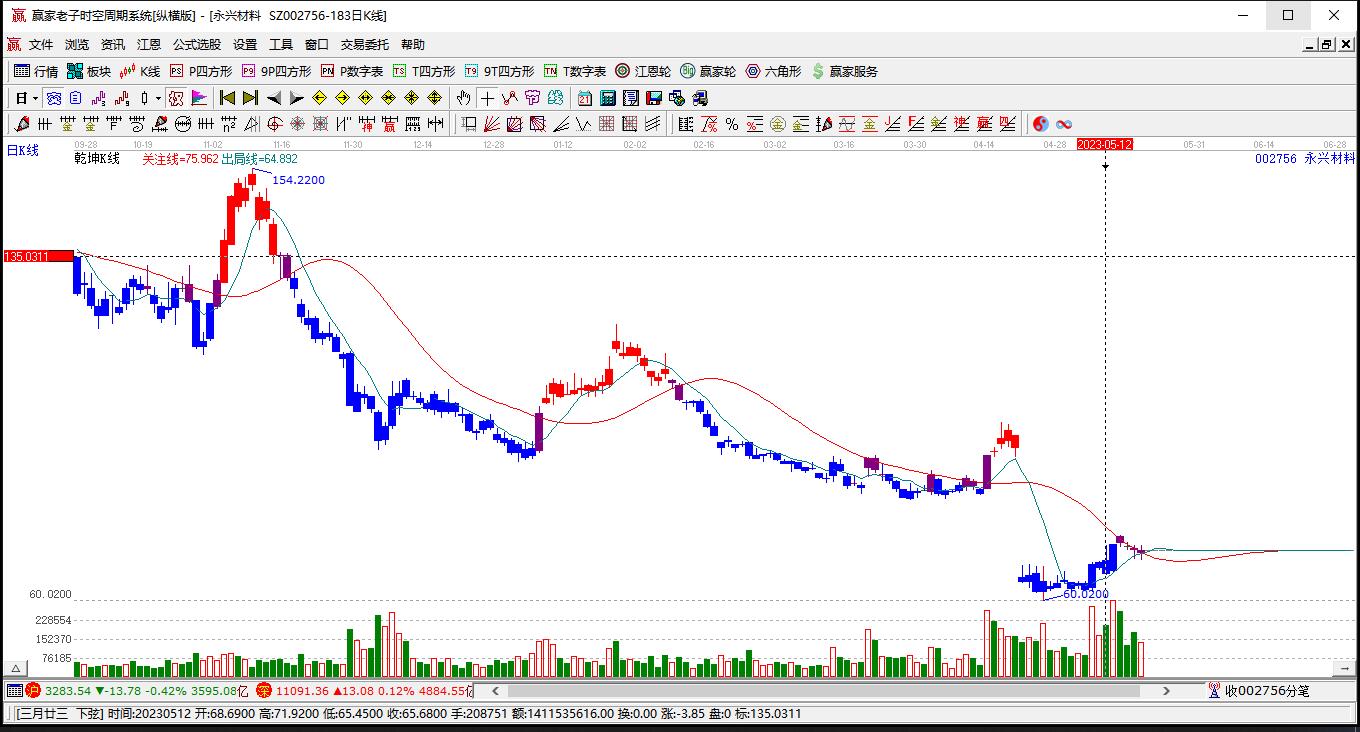Image resolution: width=1360 pixels, height=732 pixels.
Task: Select the circled crosshair target tool
Action: pos(274,124)
